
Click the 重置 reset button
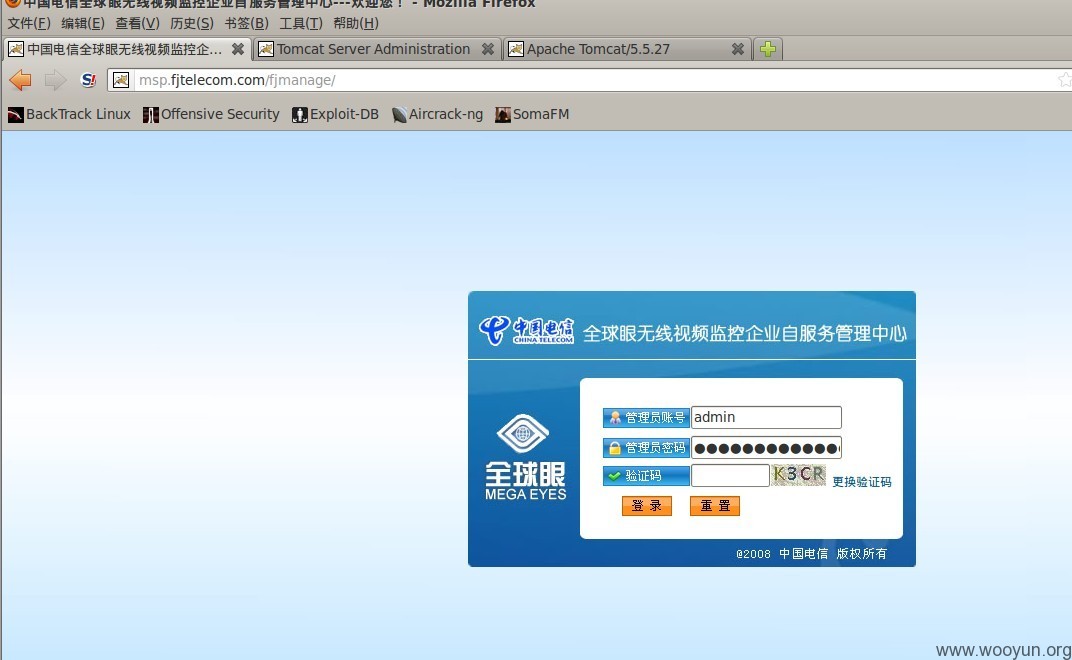(715, 505)
